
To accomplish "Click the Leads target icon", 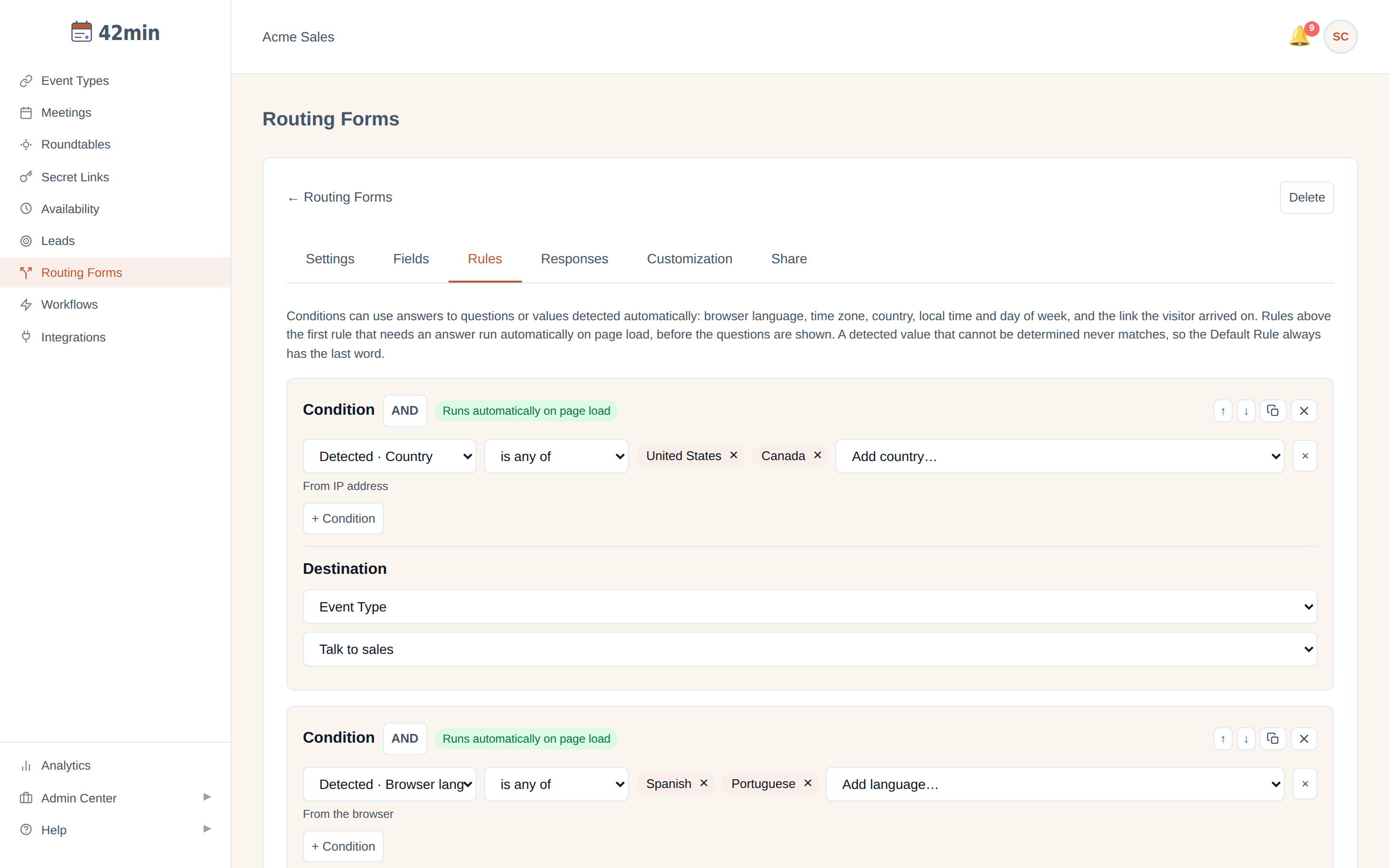I will click(x=26, y=241).
